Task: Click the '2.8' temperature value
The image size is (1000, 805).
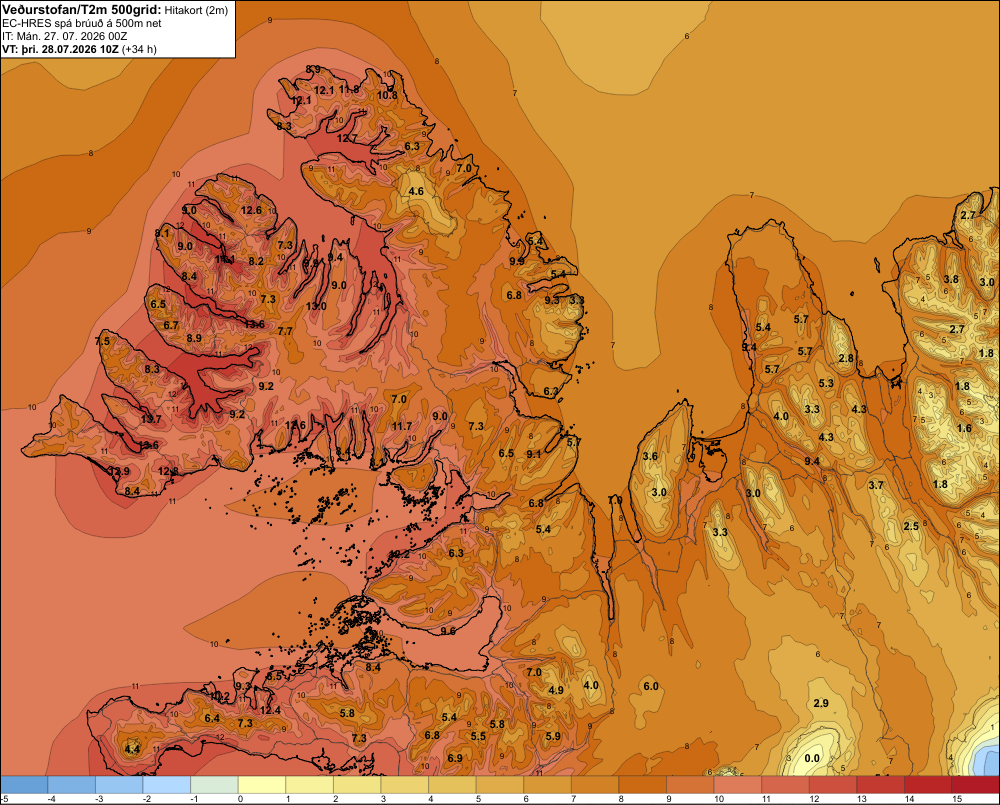Action: [846, 358]
